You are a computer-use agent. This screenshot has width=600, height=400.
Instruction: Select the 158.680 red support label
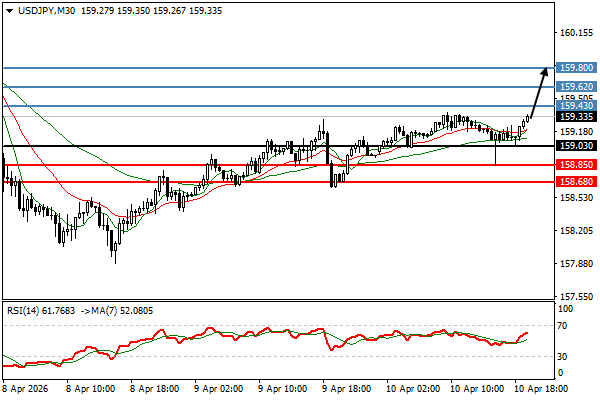click(x=576, y=182)
